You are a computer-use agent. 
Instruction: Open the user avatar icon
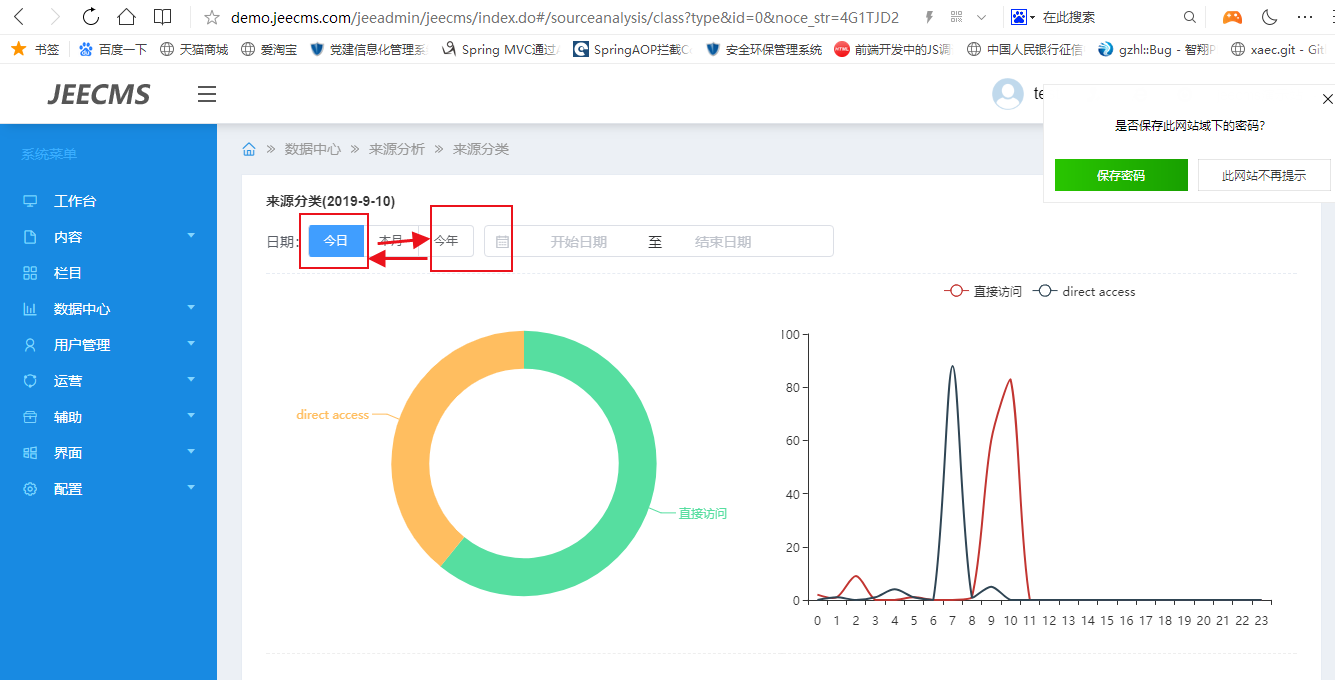[1007, 94]
